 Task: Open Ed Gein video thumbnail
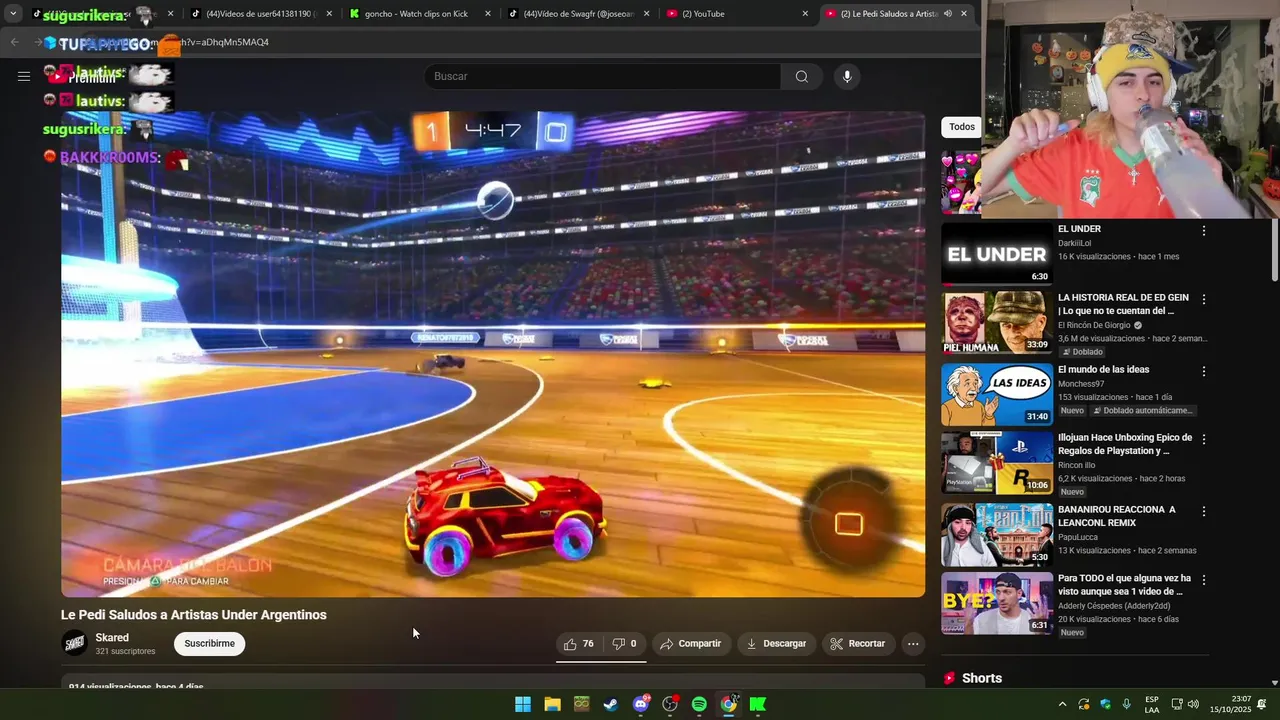click(x=997, y=323)
